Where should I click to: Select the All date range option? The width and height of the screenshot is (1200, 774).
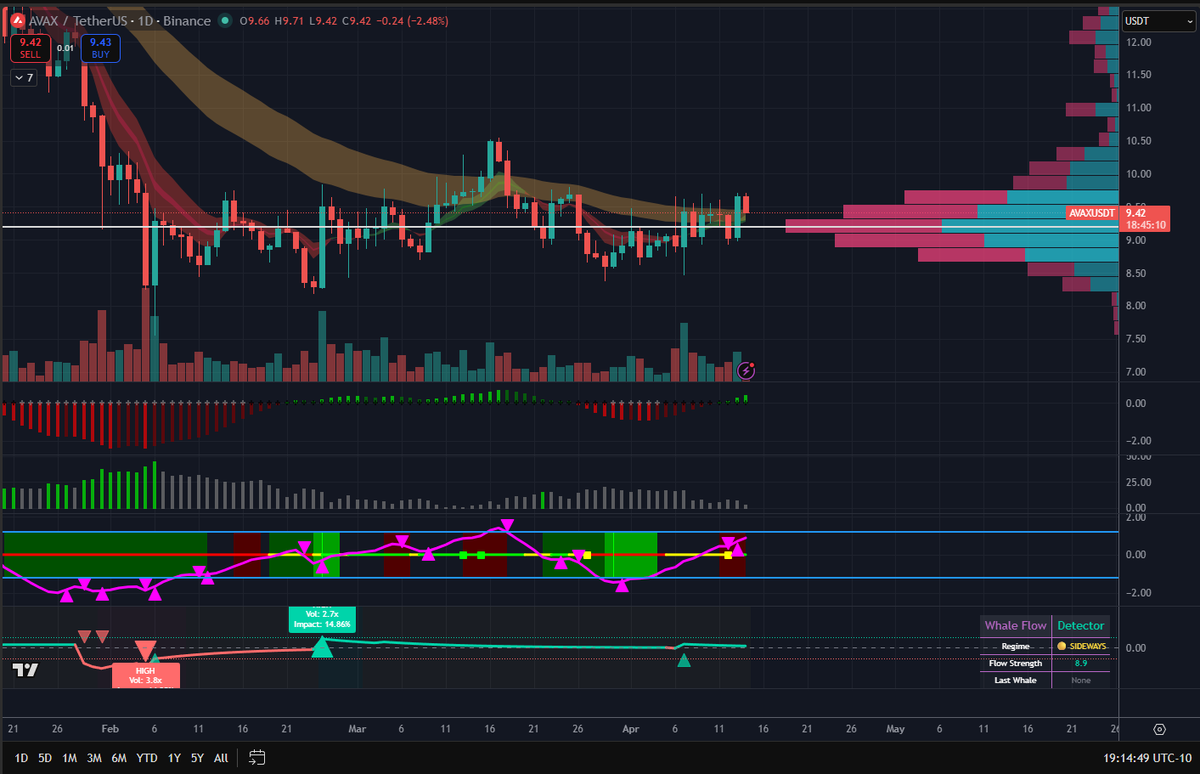pos(220,758)
